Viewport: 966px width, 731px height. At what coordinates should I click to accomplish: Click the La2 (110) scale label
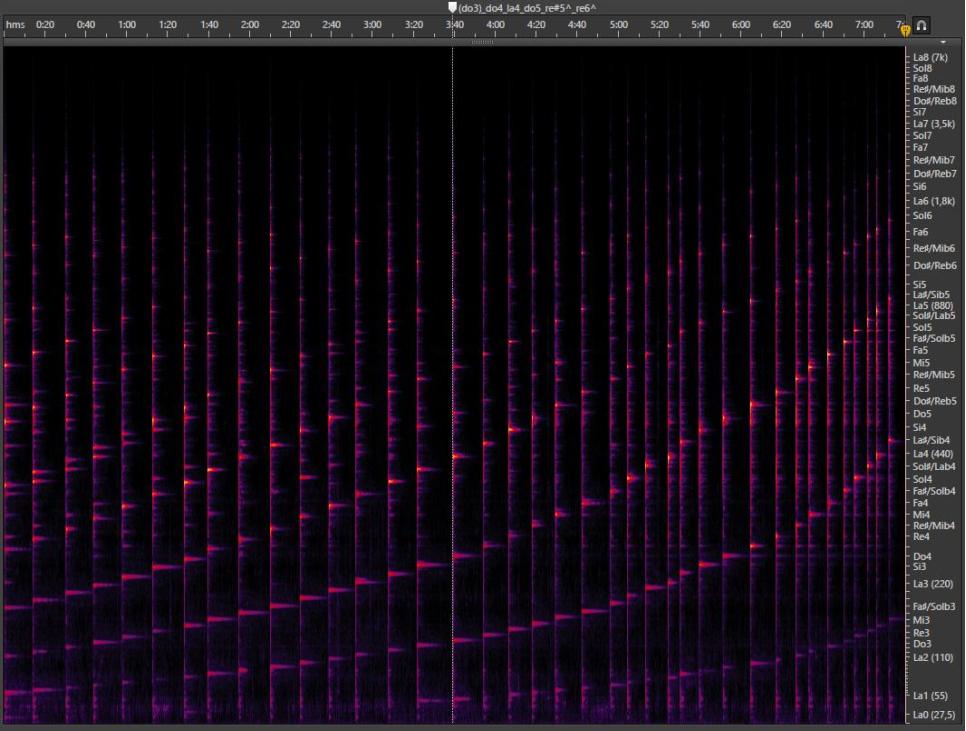click(931, 657)
